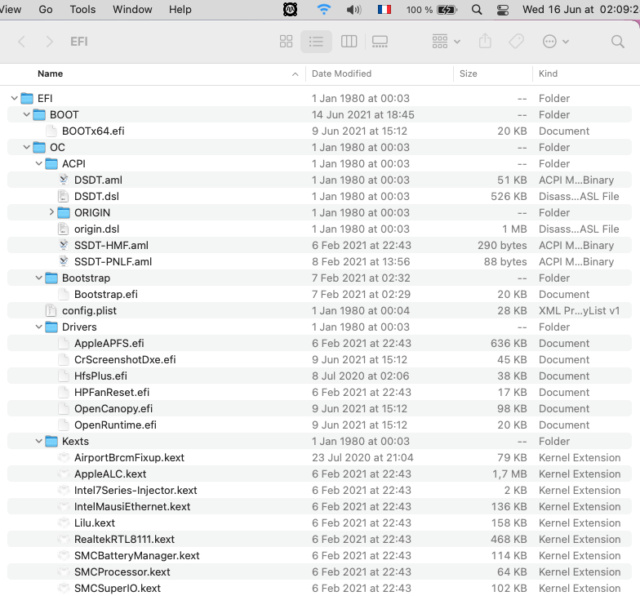This screenshot has height=596, width=640.
Task: Select the OpenRuntime.efi file
Action: tap(115, 425)
